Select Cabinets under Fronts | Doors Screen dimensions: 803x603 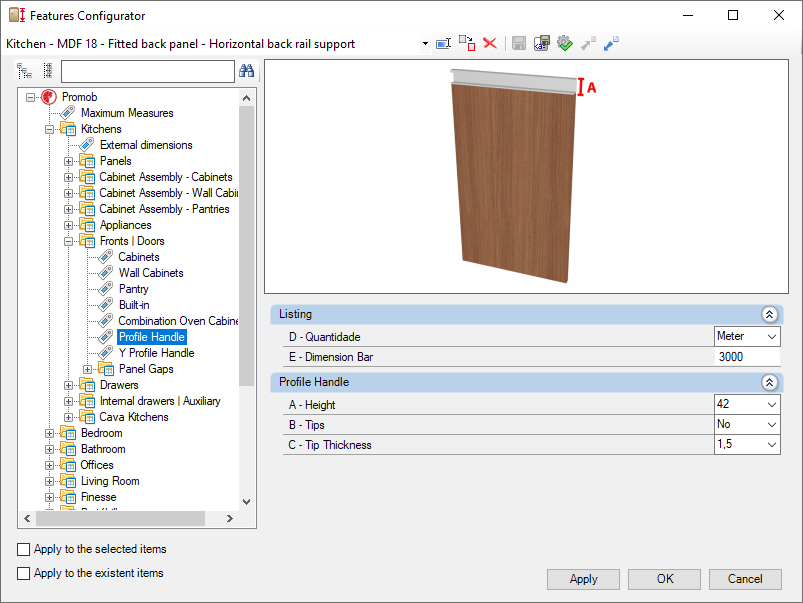[139, 257]
